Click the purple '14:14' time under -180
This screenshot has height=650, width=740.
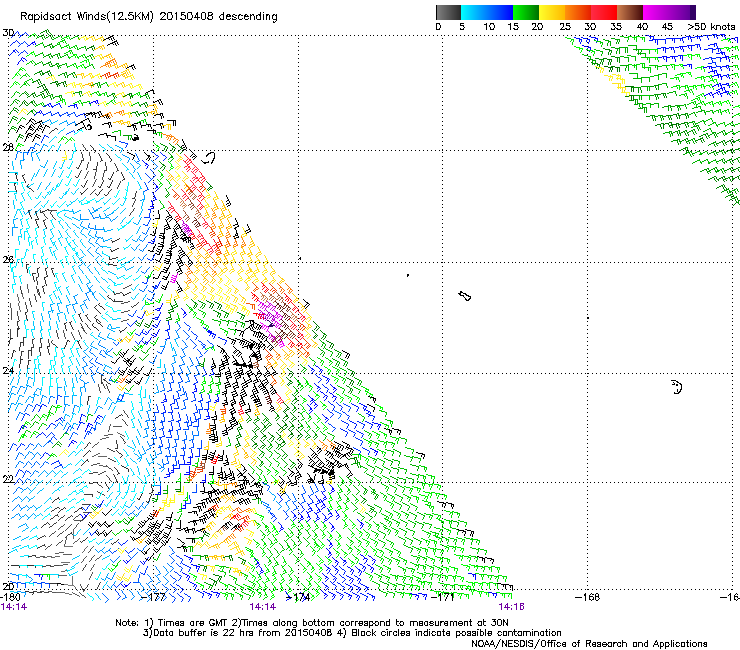pos(14,607)
